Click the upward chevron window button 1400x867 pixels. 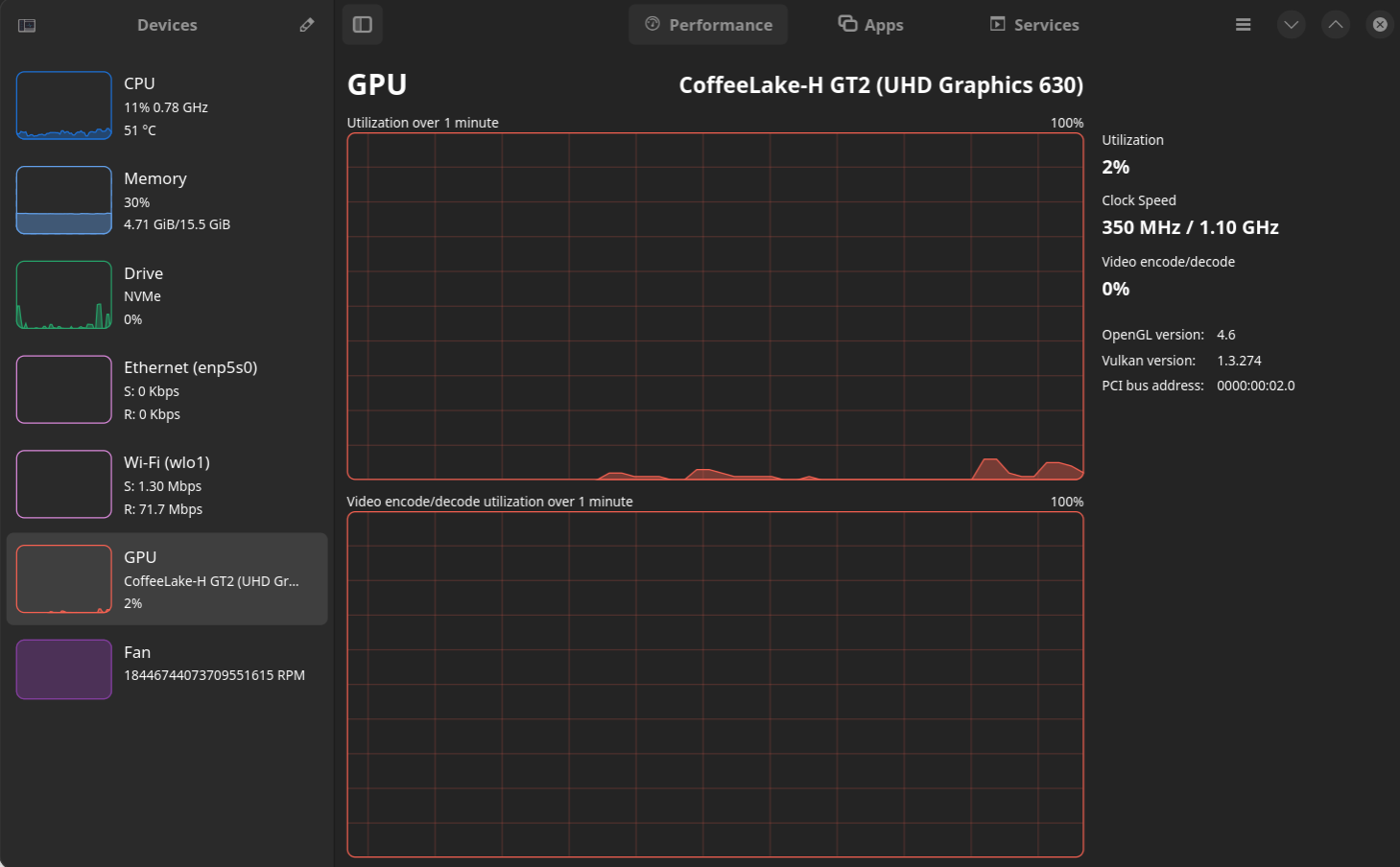point(1336,25)
